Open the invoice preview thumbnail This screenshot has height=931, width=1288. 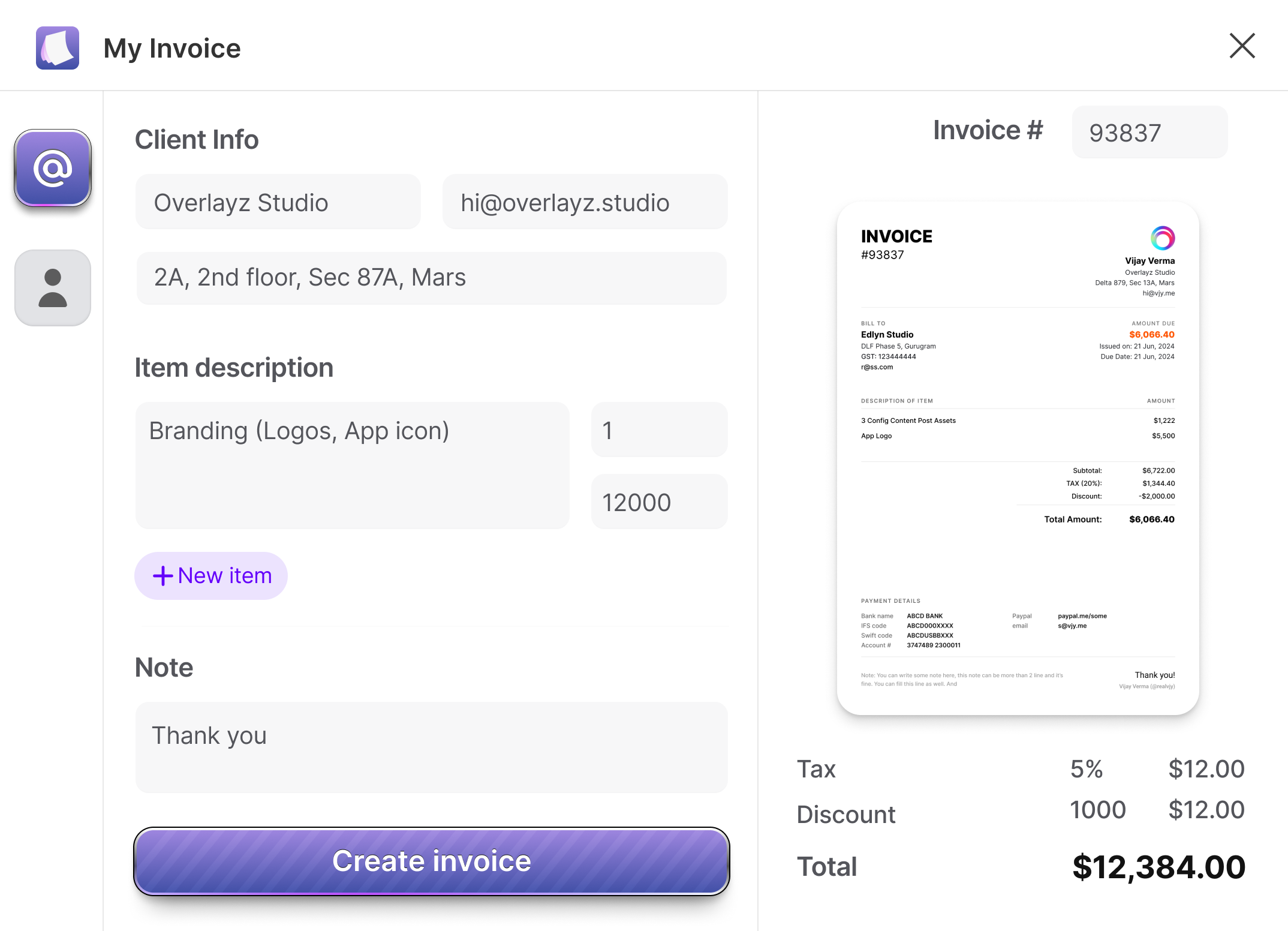(x=1018, y=458)
